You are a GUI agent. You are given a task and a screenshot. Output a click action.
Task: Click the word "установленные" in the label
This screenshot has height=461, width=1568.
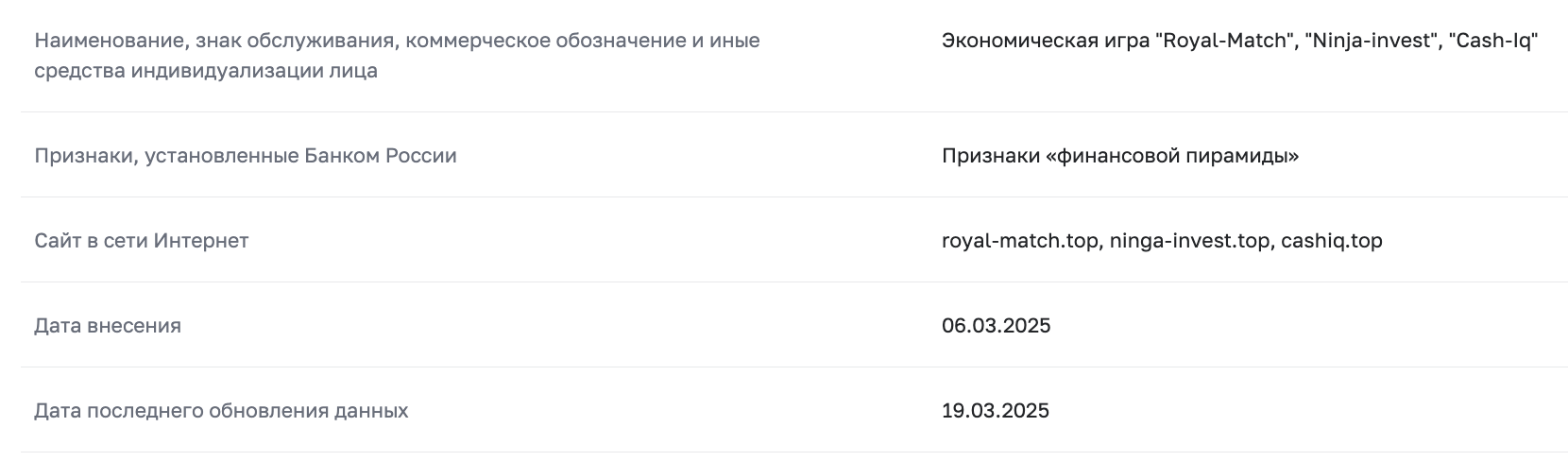click(221, 155)
